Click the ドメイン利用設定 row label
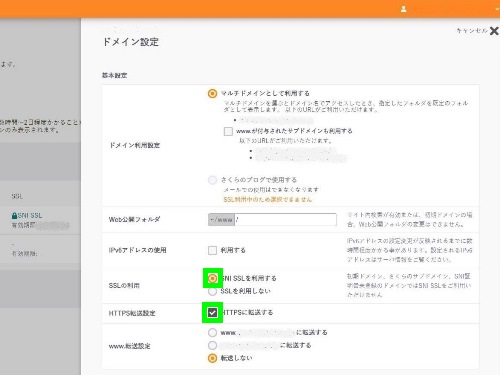500x375 pixels. tap(135, 145)
